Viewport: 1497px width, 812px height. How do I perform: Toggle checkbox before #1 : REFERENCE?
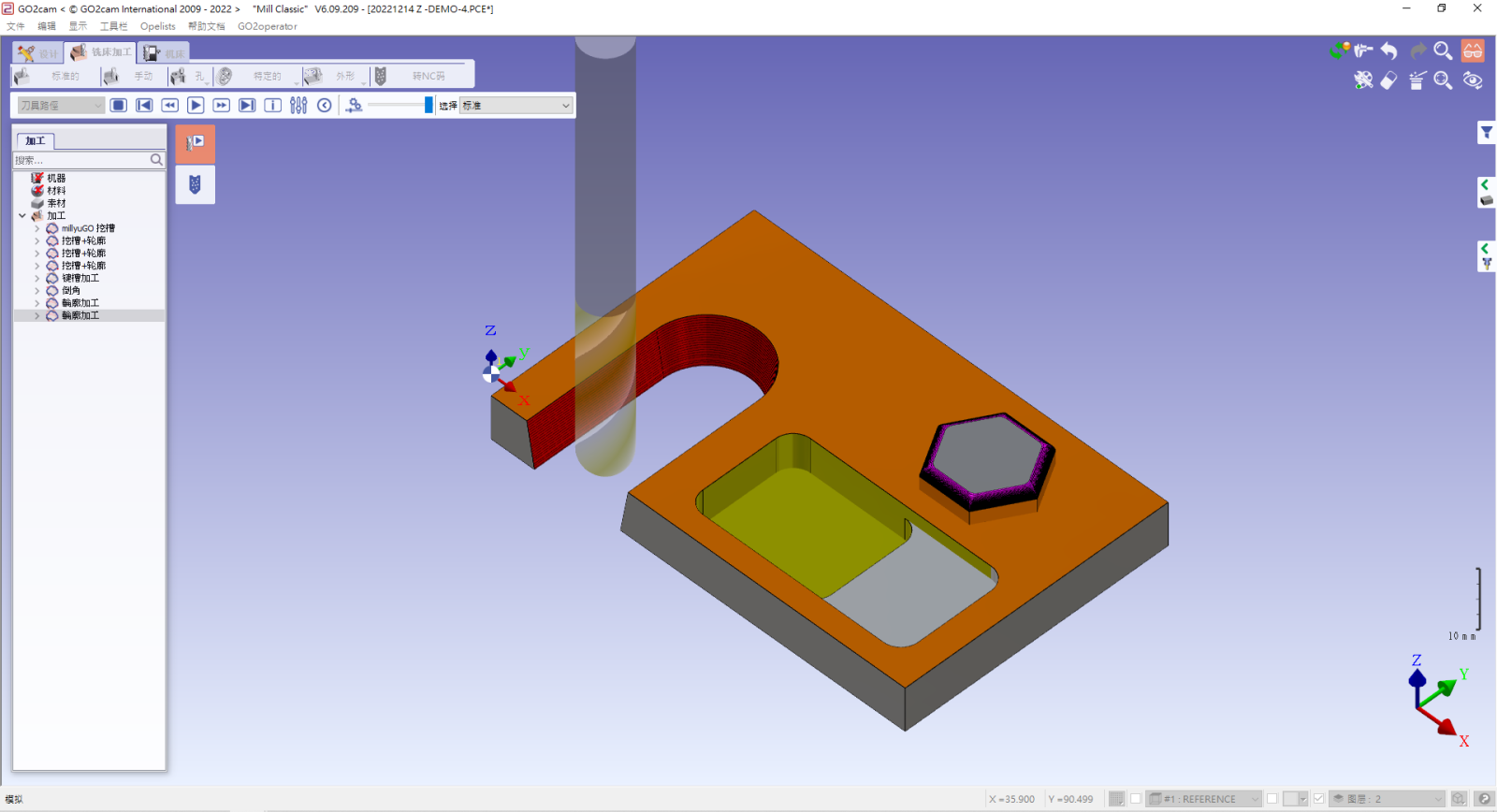tap(1136, 799)
